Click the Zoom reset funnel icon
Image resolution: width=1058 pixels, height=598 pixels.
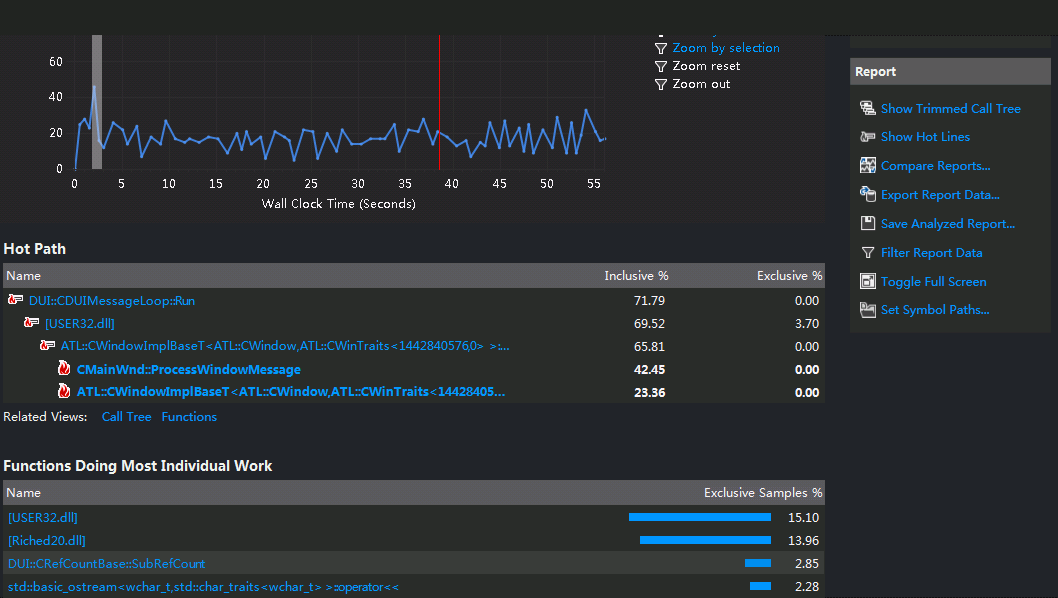tap(661, 66)
